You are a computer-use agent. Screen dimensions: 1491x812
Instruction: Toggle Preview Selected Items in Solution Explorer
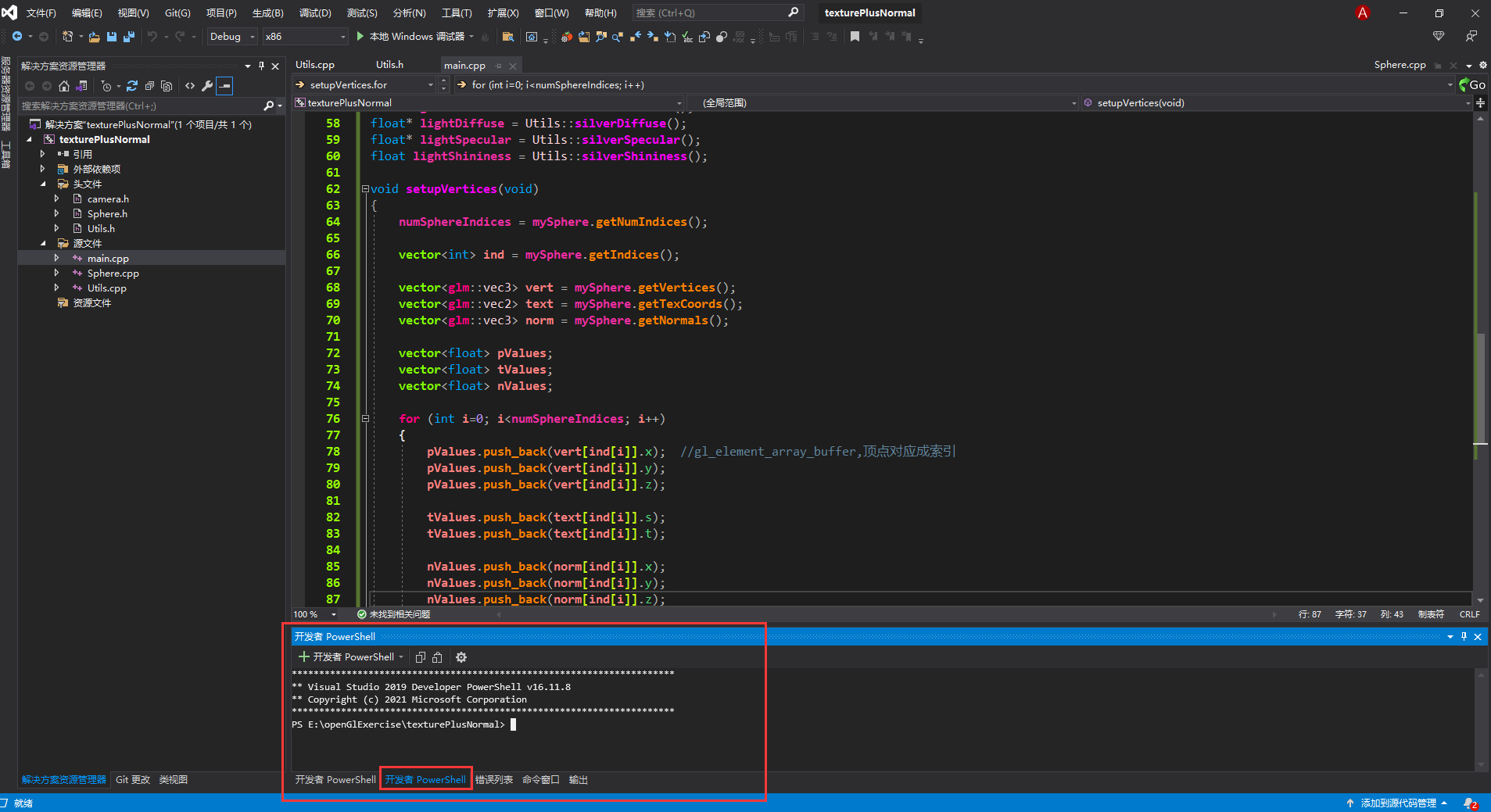(x=224, y=86)
